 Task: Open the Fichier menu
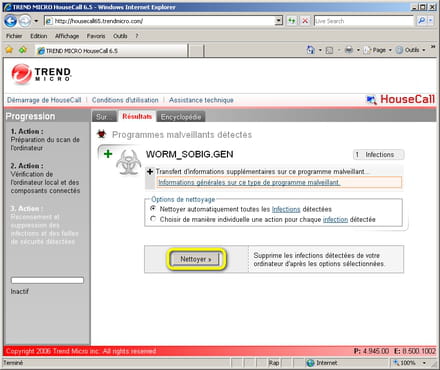tap(14, 36)
